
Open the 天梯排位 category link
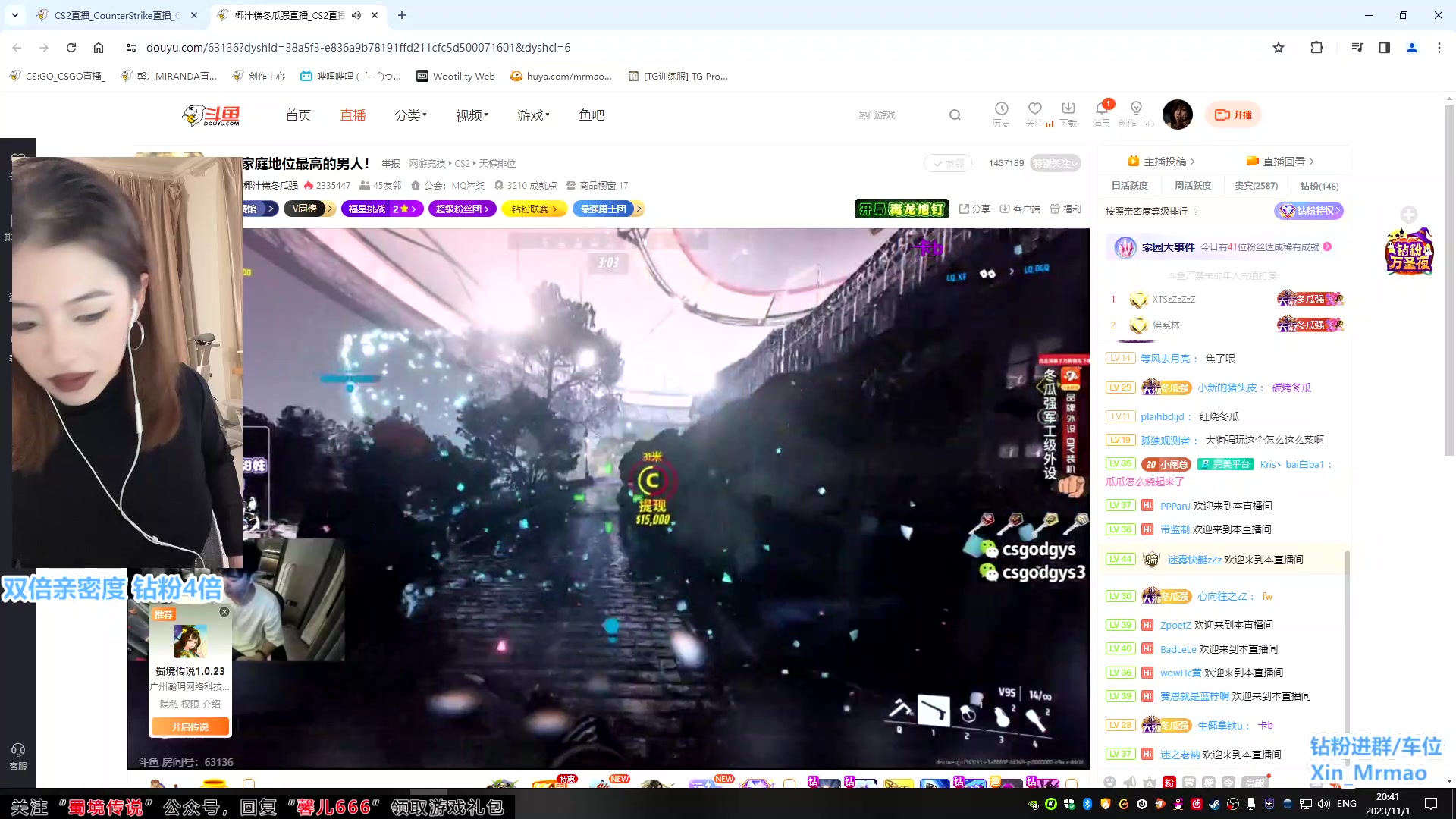point(497,164)
